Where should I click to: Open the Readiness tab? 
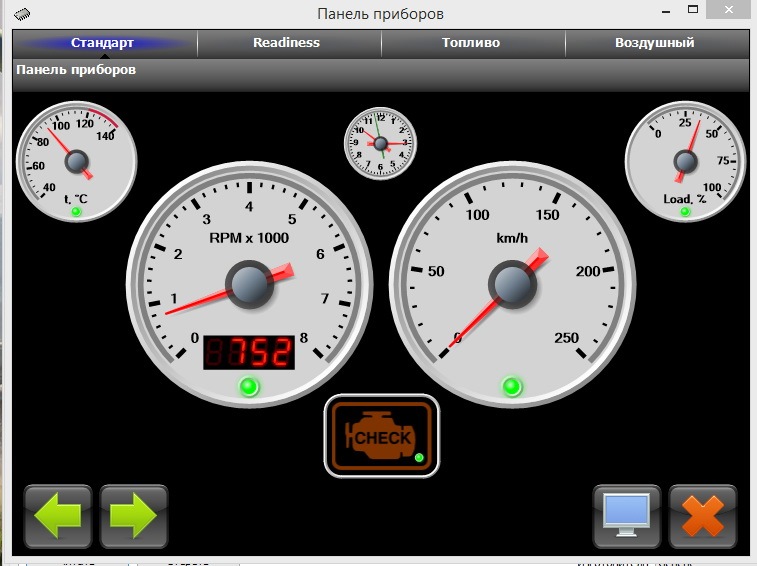point(289,43)
